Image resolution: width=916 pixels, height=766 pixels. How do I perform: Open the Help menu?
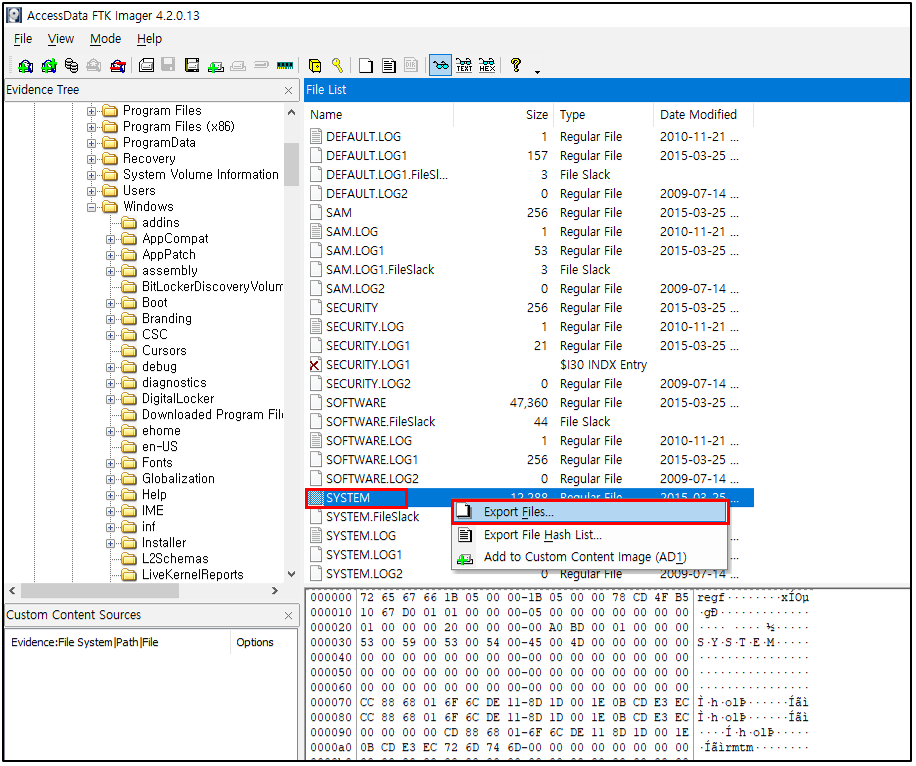coord(149,39)
